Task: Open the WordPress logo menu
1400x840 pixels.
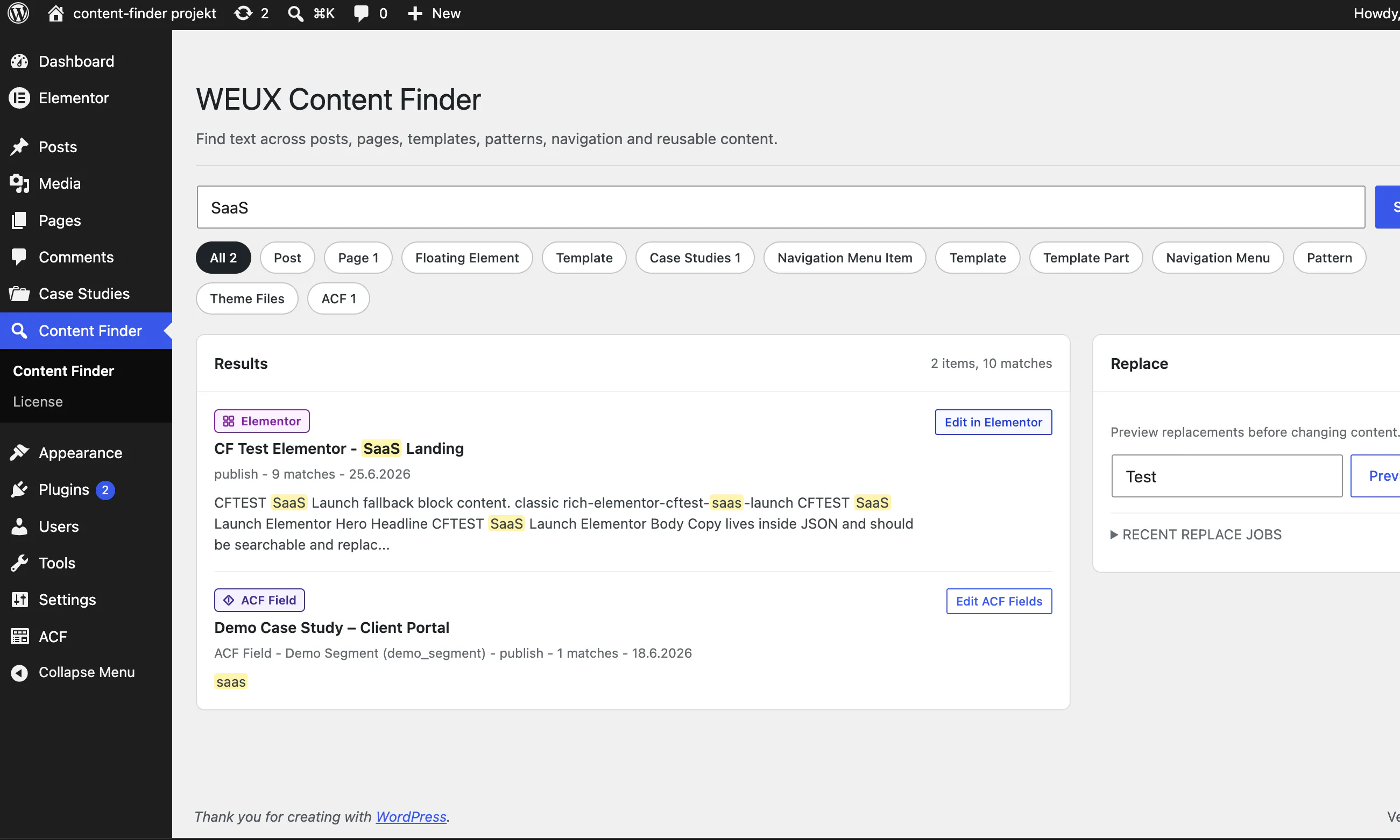Action: pyautogui.click(x=19, y=13)
